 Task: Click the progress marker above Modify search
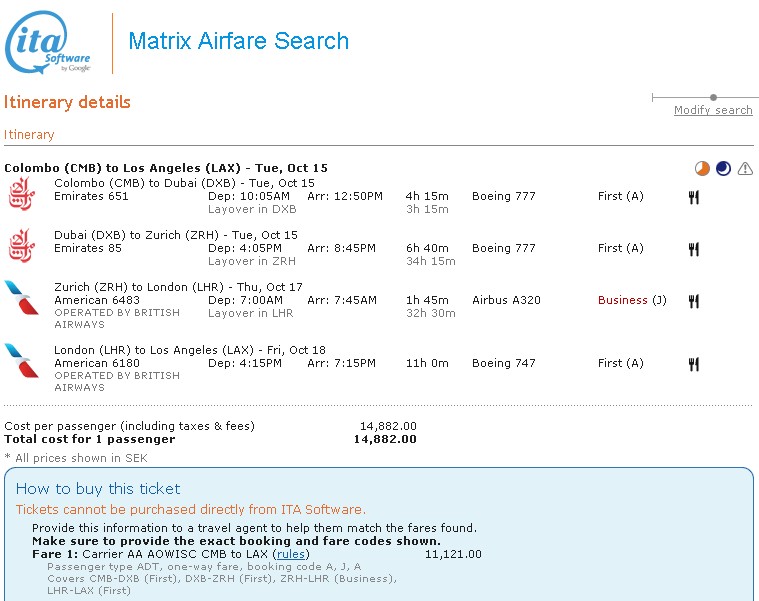coord(713,97)
